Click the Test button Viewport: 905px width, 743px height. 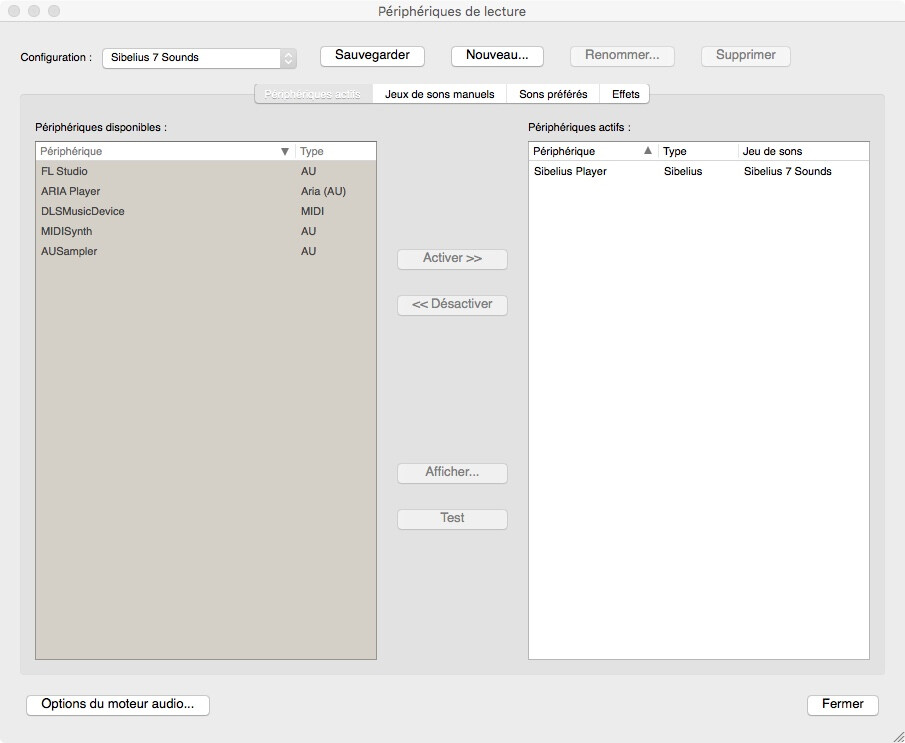[452, 518]
